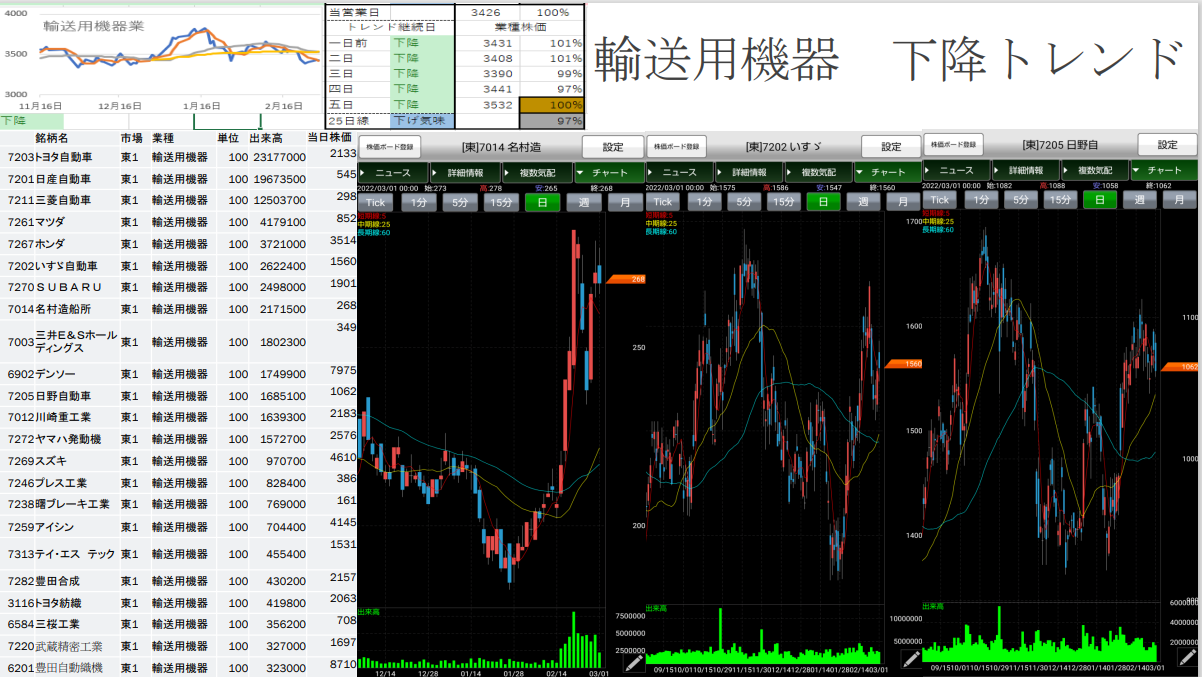This screenshot has width=1202, height=677.
Task: Click the 出来高 column header
Action: coord(267,137)
